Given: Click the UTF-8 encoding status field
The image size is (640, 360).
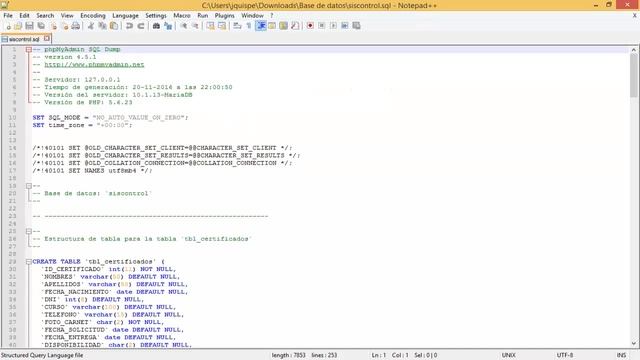Looking at the screenshot, I should pos(565,355).
